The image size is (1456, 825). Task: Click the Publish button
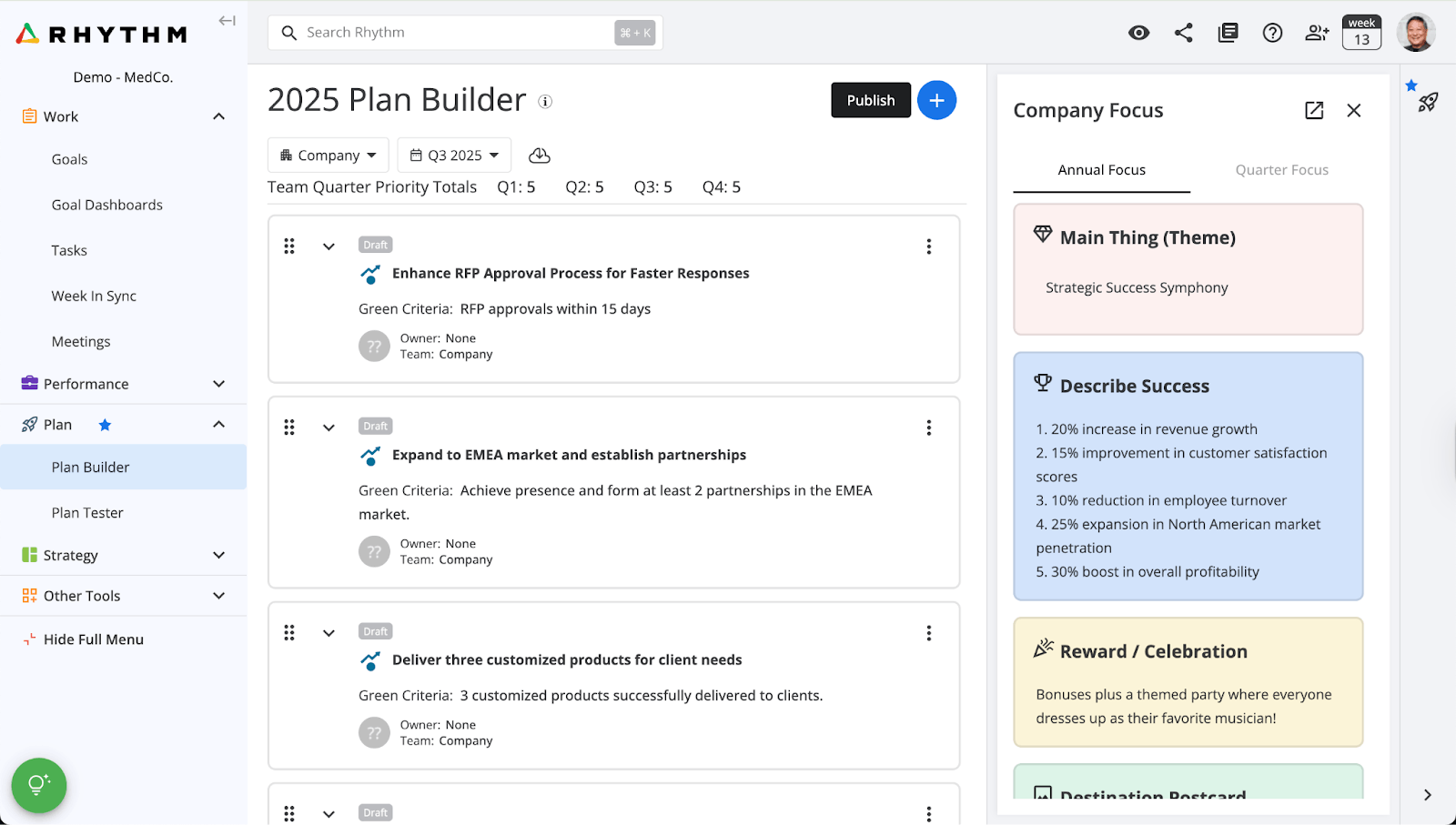pyautogui.click(x=870, y=100)
